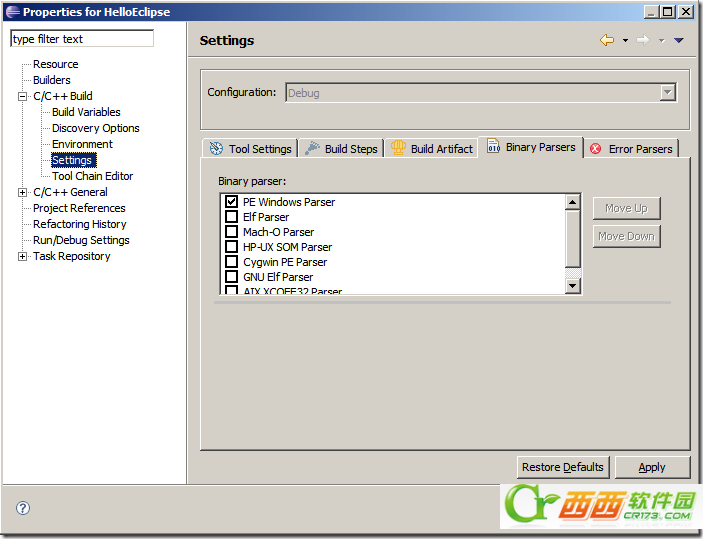Enable the Elf Parser checkbox
Screen dimensions: 703x539
point(231,217)
